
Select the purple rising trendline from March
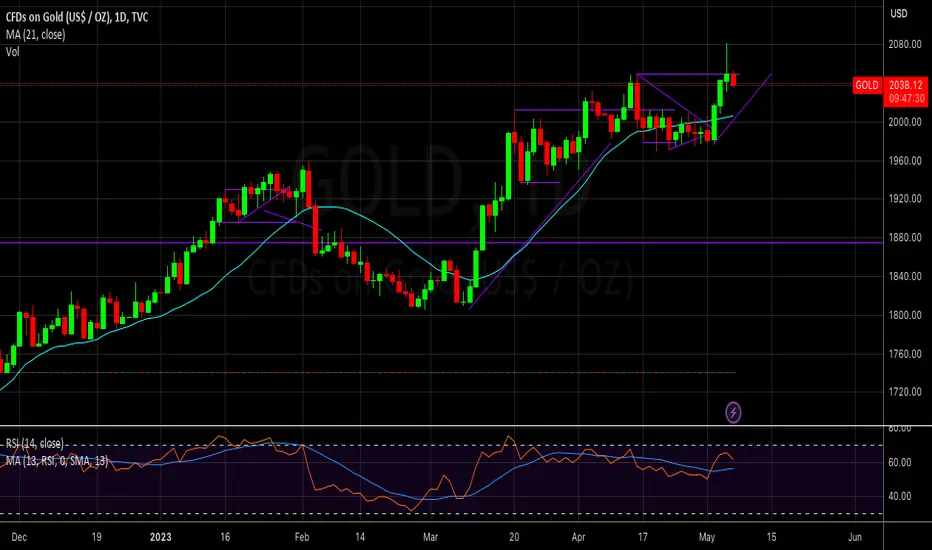tap(540, 226)
